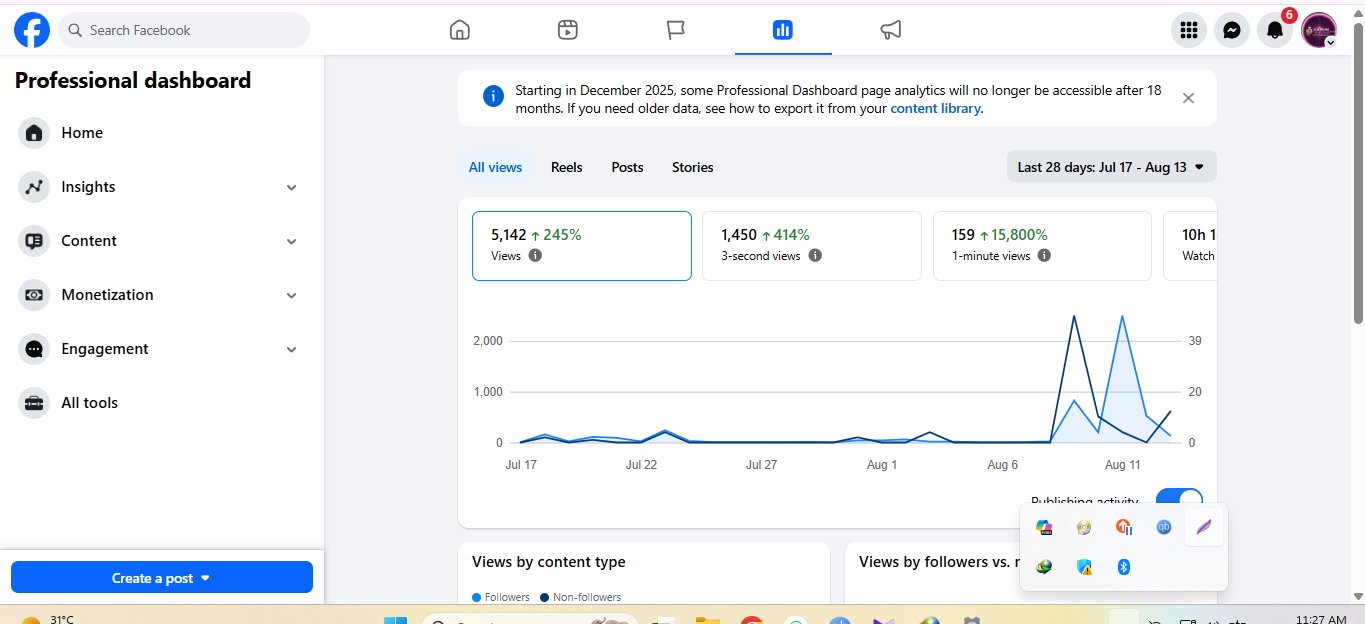Open Internet Download Manager tray icon
1365x624 pixels.
pos(1044,567)
